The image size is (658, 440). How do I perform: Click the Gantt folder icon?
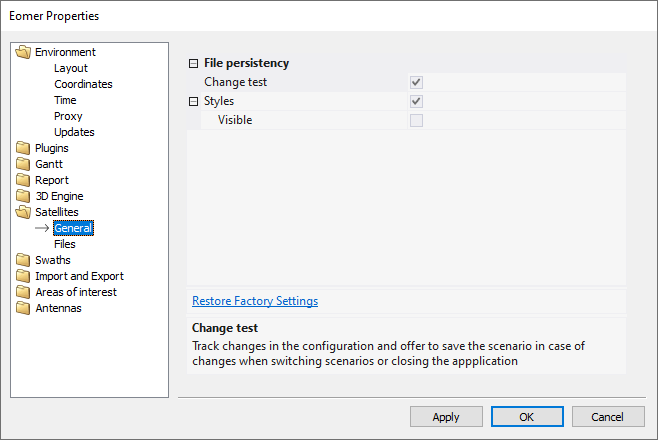[x=24, y=164]
